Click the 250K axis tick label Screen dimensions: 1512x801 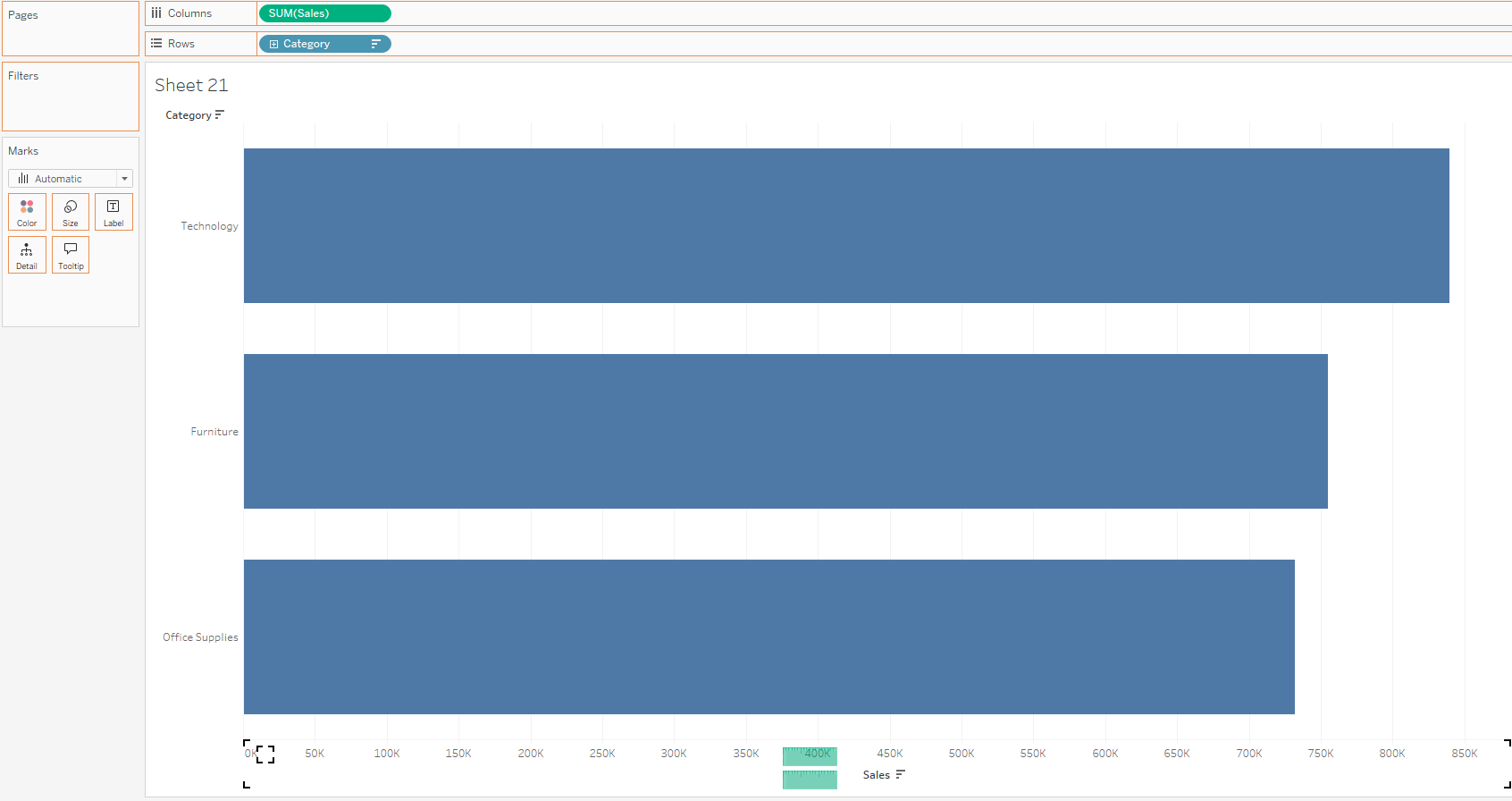point(602,754)
